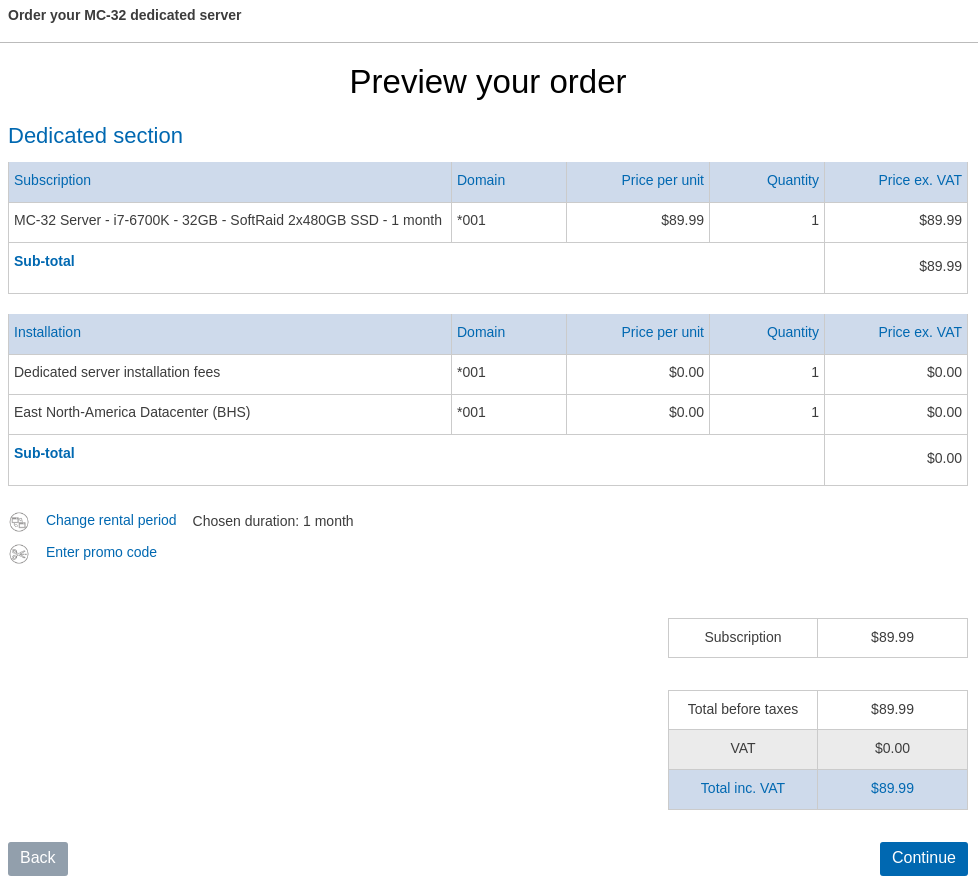
Task: Click Preview your order heading
Action: click(488, 82)
